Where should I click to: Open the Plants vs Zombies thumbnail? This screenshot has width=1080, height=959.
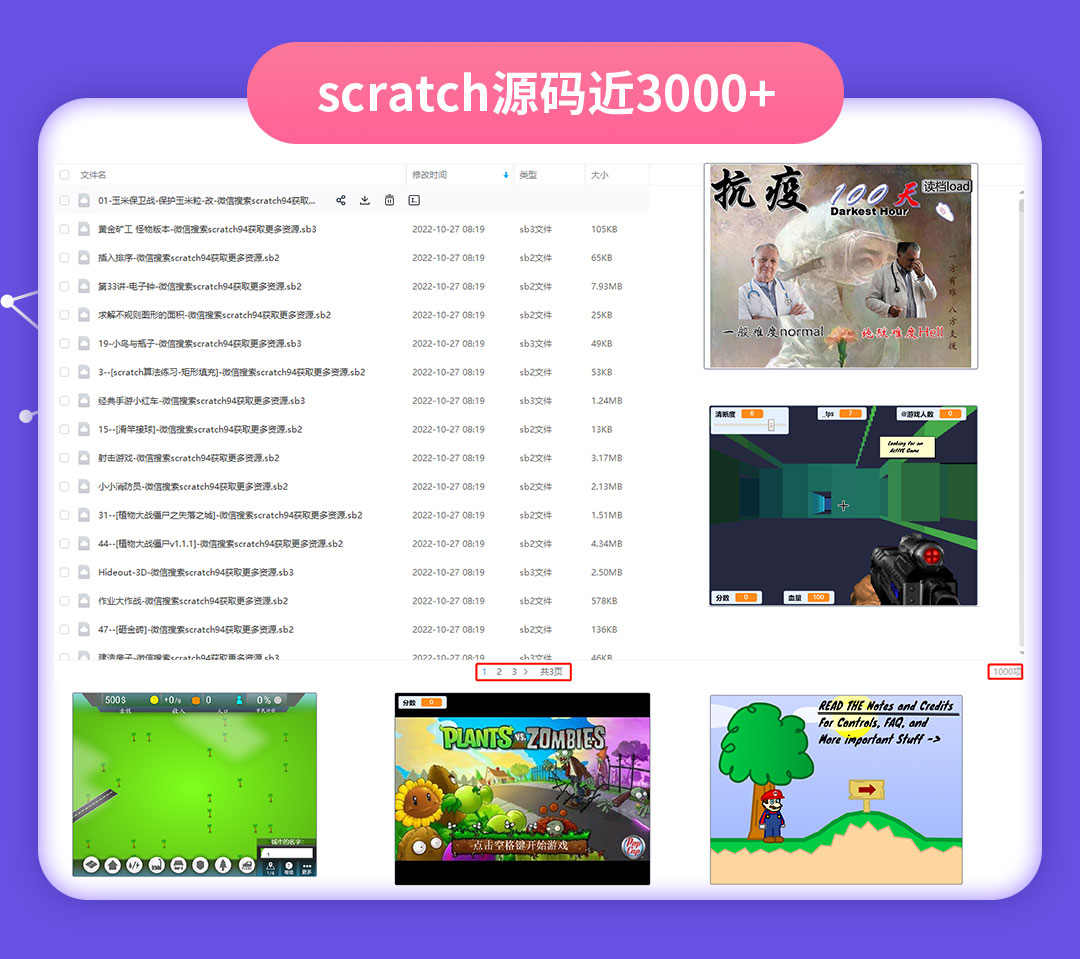[522, 789]
